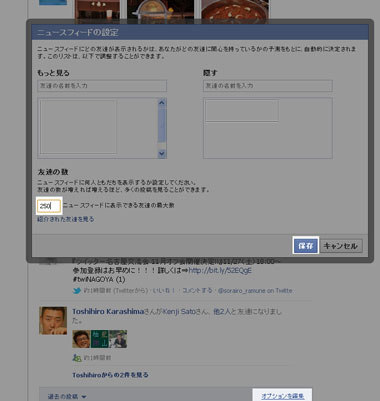The image size is (380, 401).
Task: Open the 紹介された友達を見る link
Action: (66, 219)
